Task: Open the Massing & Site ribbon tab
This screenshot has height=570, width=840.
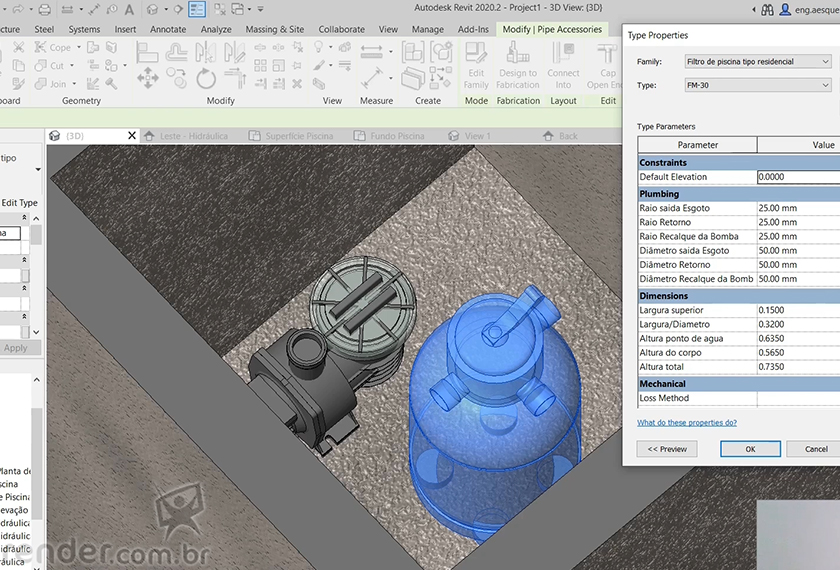Action: click(274, 29)
